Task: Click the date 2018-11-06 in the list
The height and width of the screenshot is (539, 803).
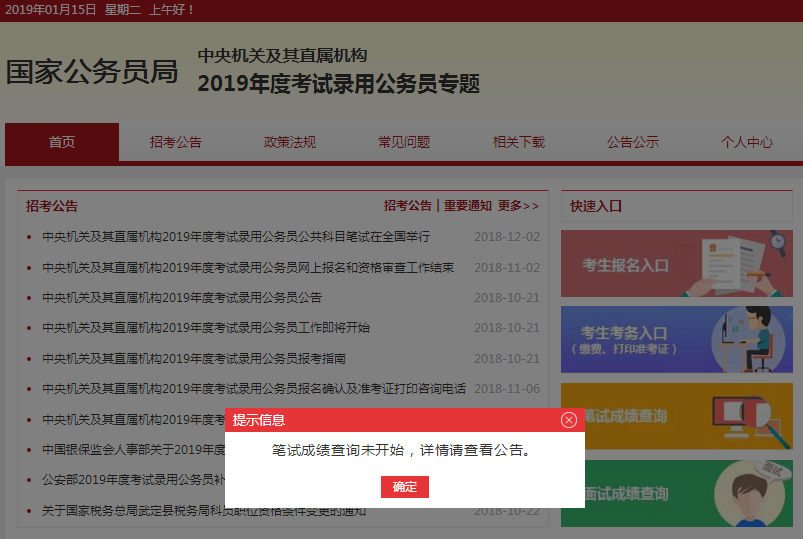Action: pos(507,389)
